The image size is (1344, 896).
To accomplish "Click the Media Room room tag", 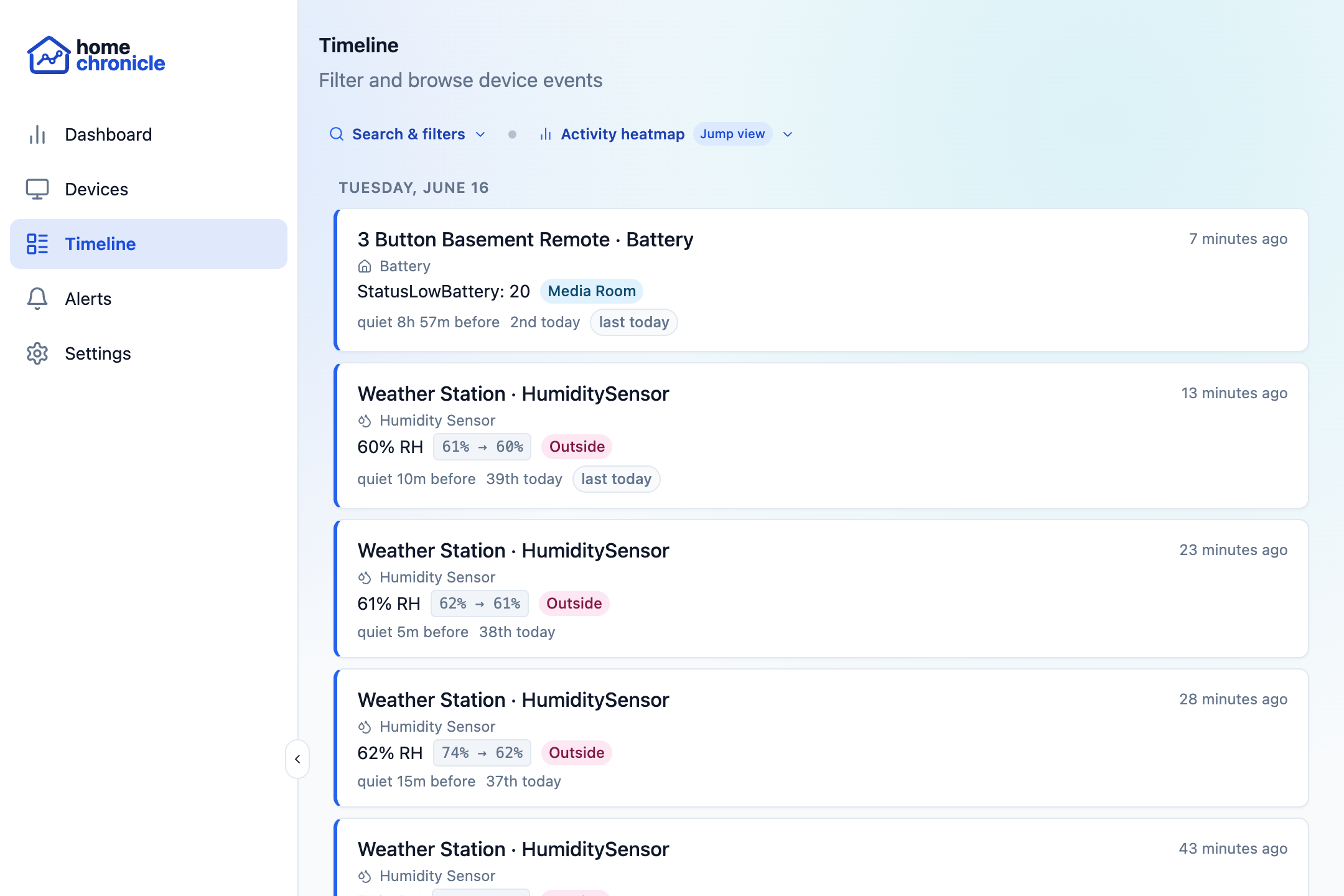I will (x=592, y=291).
